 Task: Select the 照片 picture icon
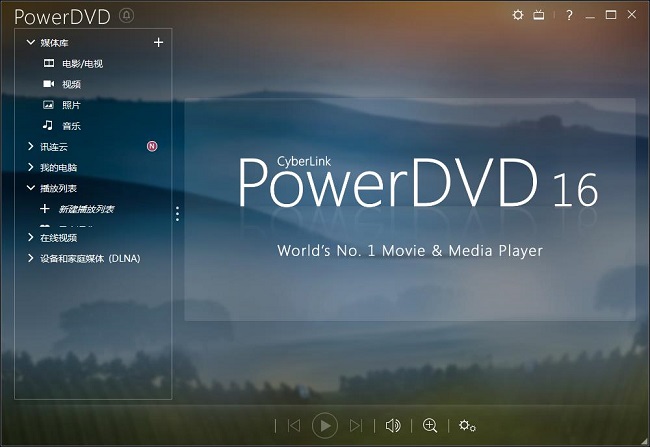(x=49, y=104)
